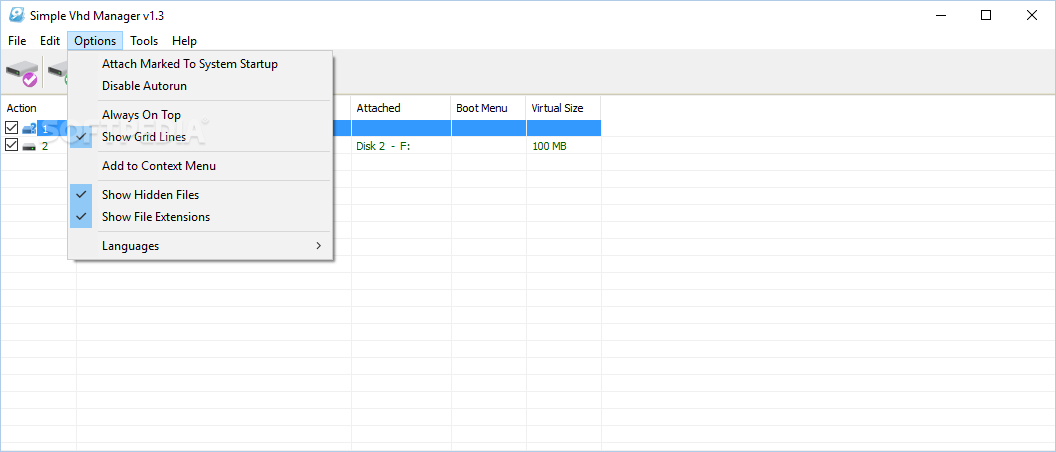Open the Tools menu
Image resolution: width=1056 pixels, height=452 pixels.
click(x=144, y=41)
